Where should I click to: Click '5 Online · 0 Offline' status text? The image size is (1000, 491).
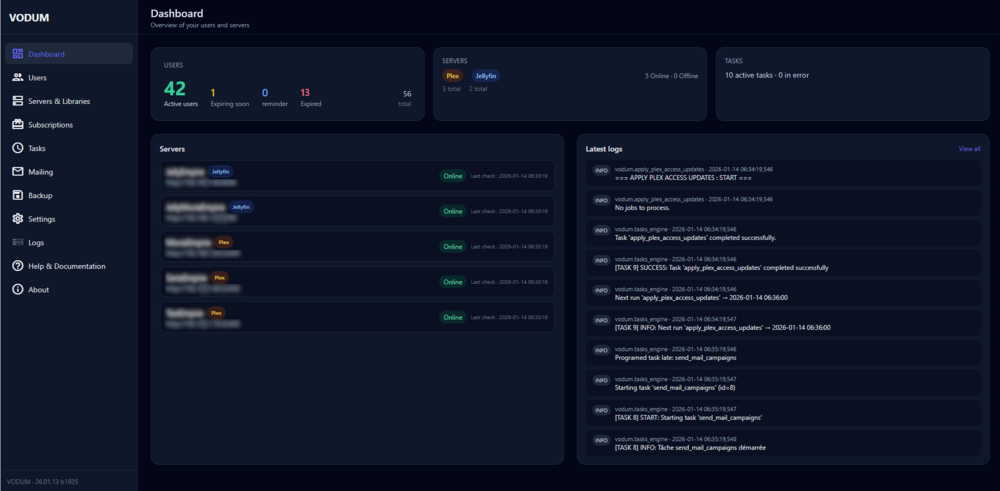pyautogui.click(x=672, y=76)
